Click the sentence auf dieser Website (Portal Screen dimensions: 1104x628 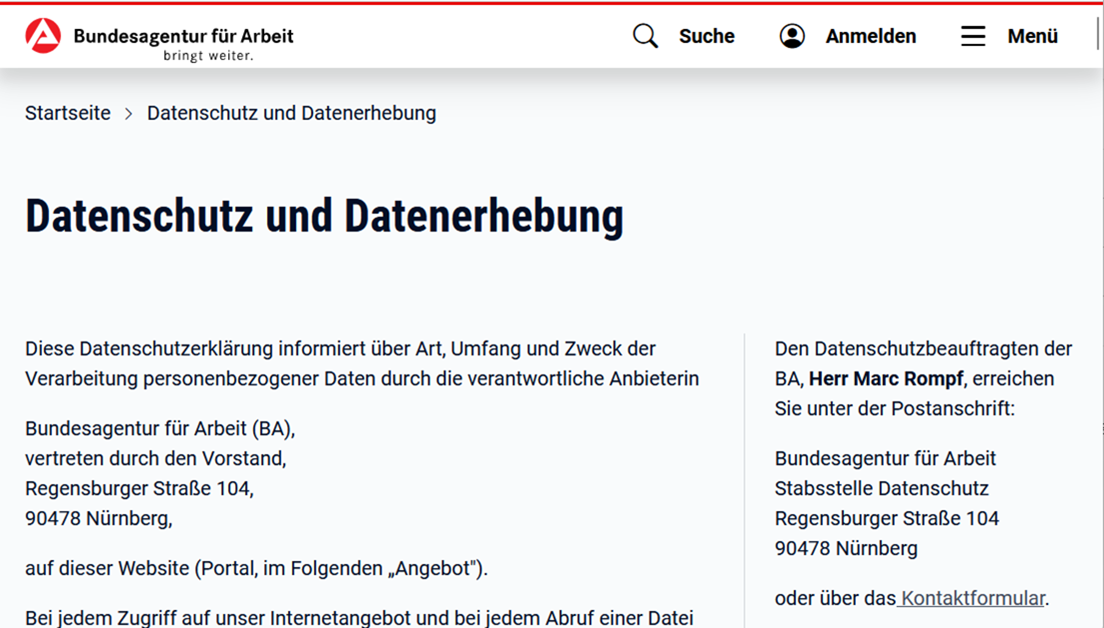pyautogui.click(x=256, y=568)
